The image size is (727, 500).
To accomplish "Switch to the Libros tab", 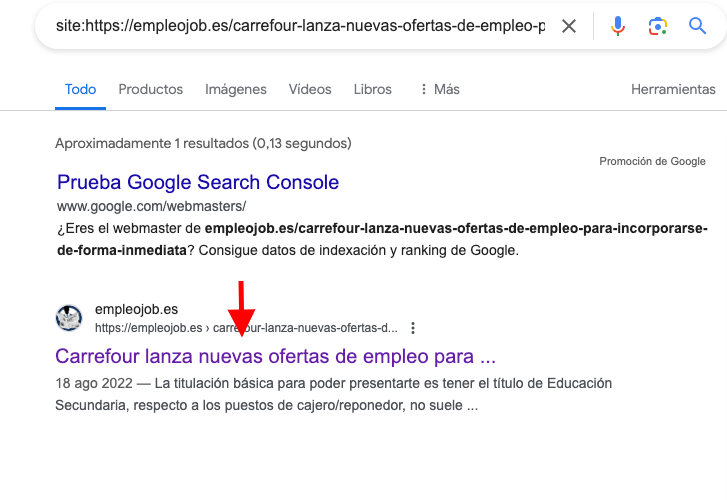I will (x=372, y=89).
